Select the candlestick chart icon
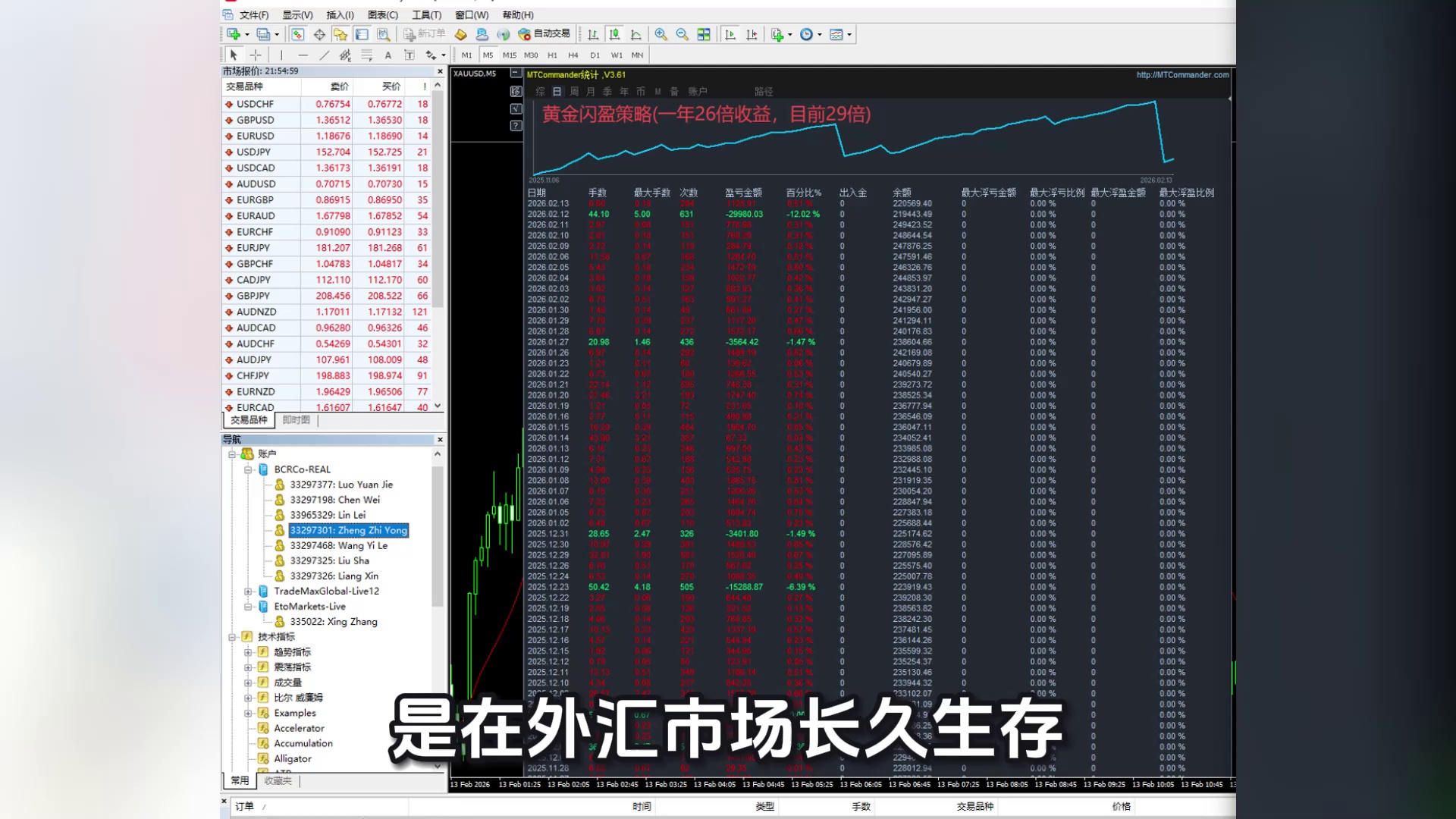This screenshot has height=819, width=1456. [x=614, y=34]
